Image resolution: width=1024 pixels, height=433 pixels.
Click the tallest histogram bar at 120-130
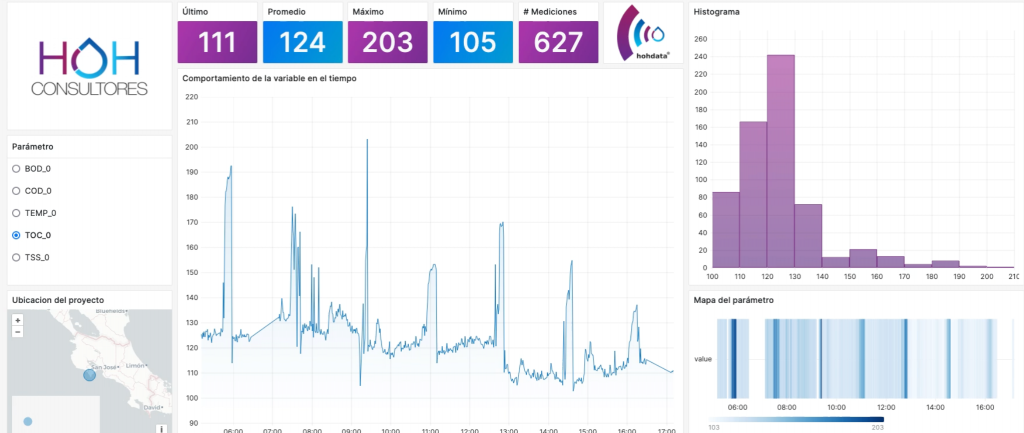[x=780, y=160]
